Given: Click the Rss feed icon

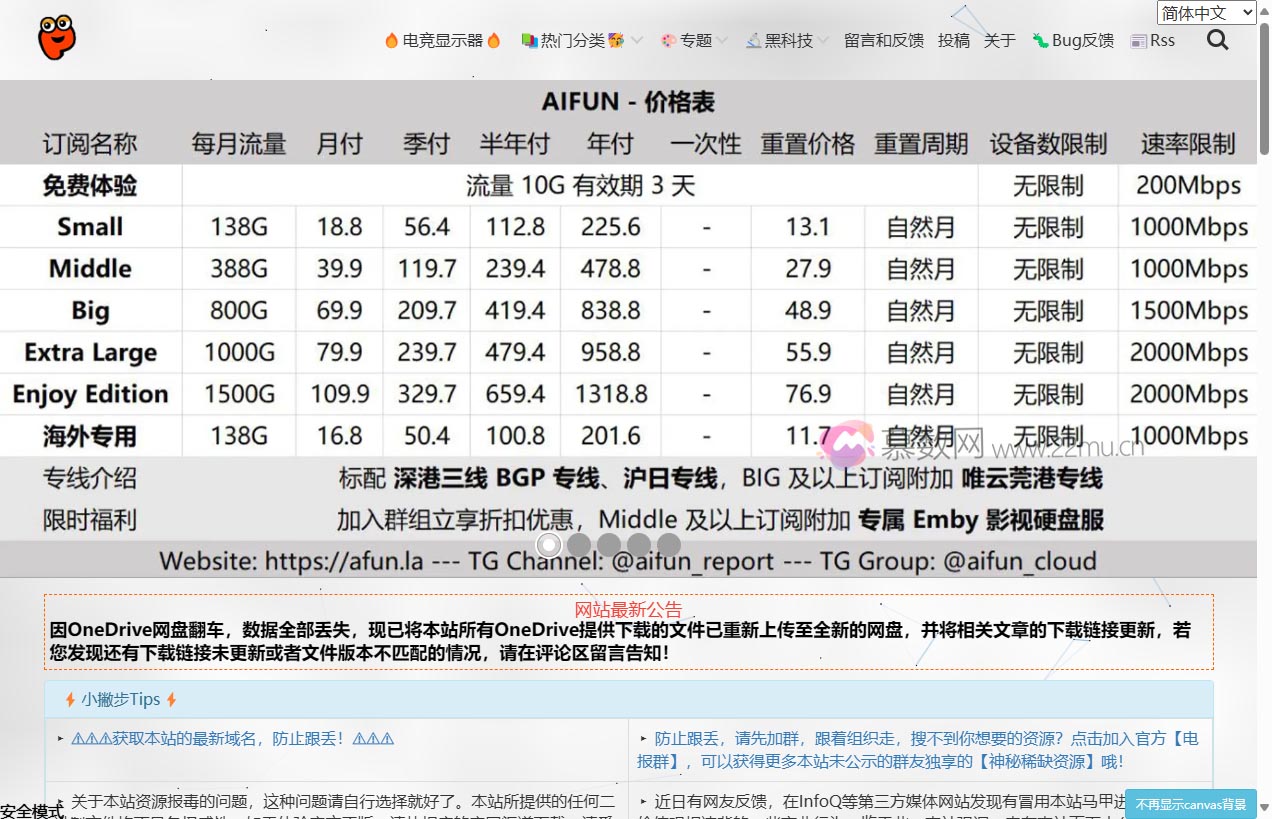Looking at the screenshot, I should (1138, 41).
